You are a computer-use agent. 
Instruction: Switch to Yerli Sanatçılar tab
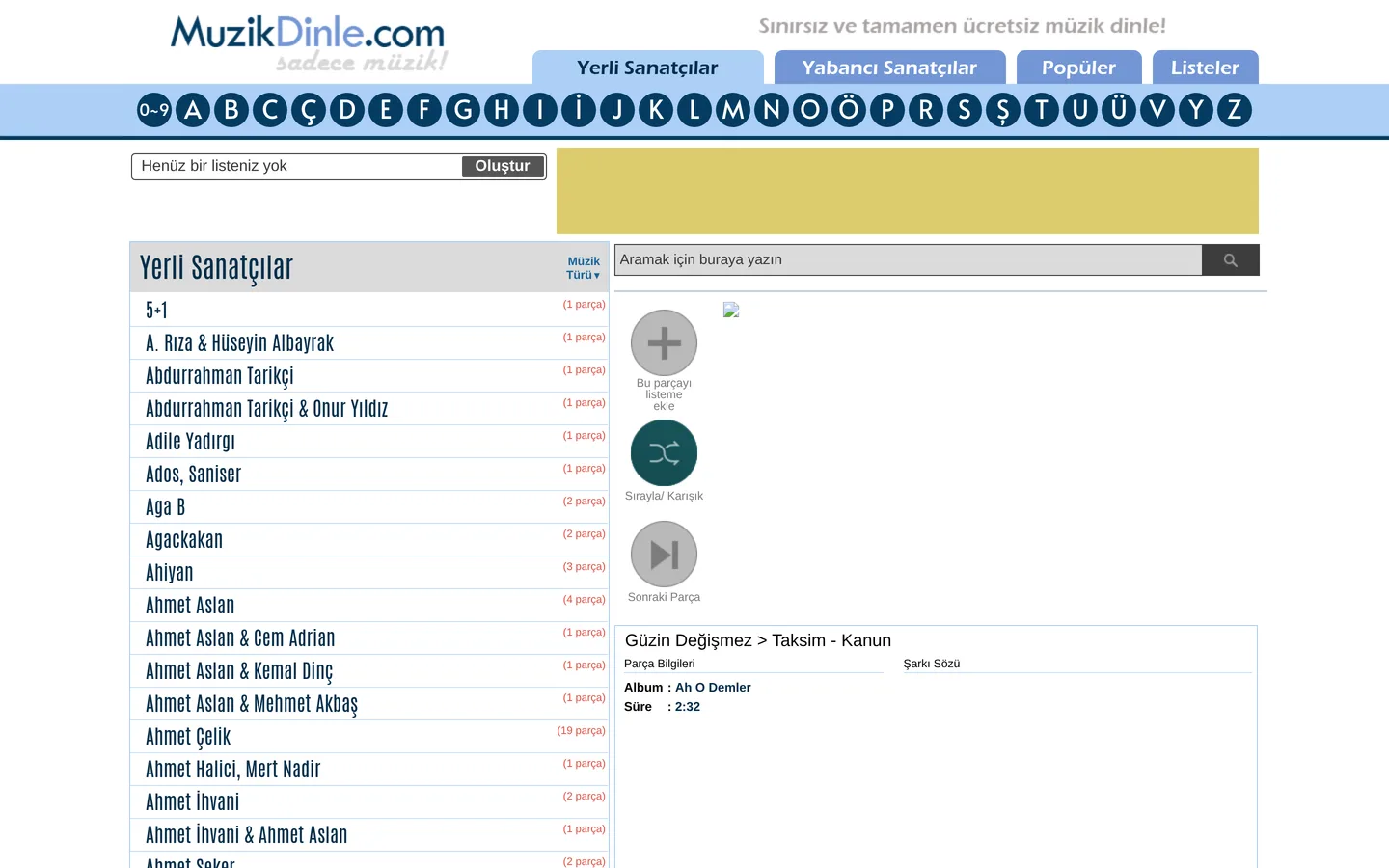click(x=648, y=68)
